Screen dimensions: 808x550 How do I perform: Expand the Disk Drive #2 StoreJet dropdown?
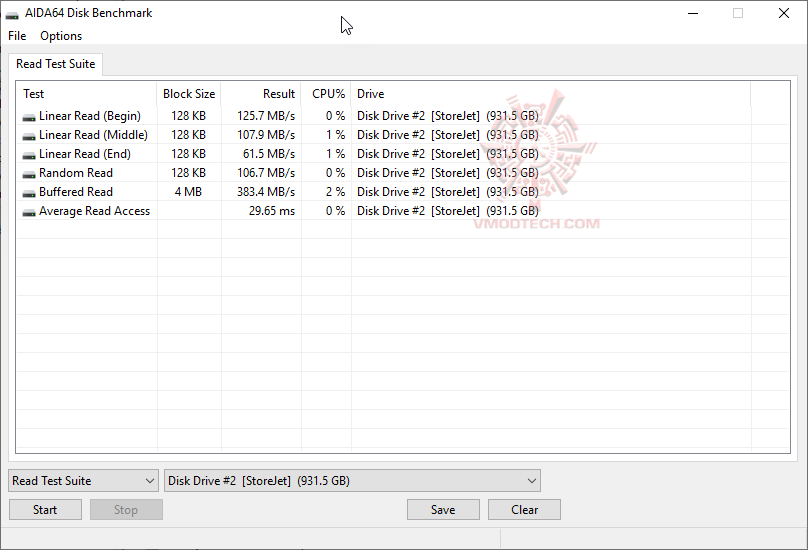[352, 480]
